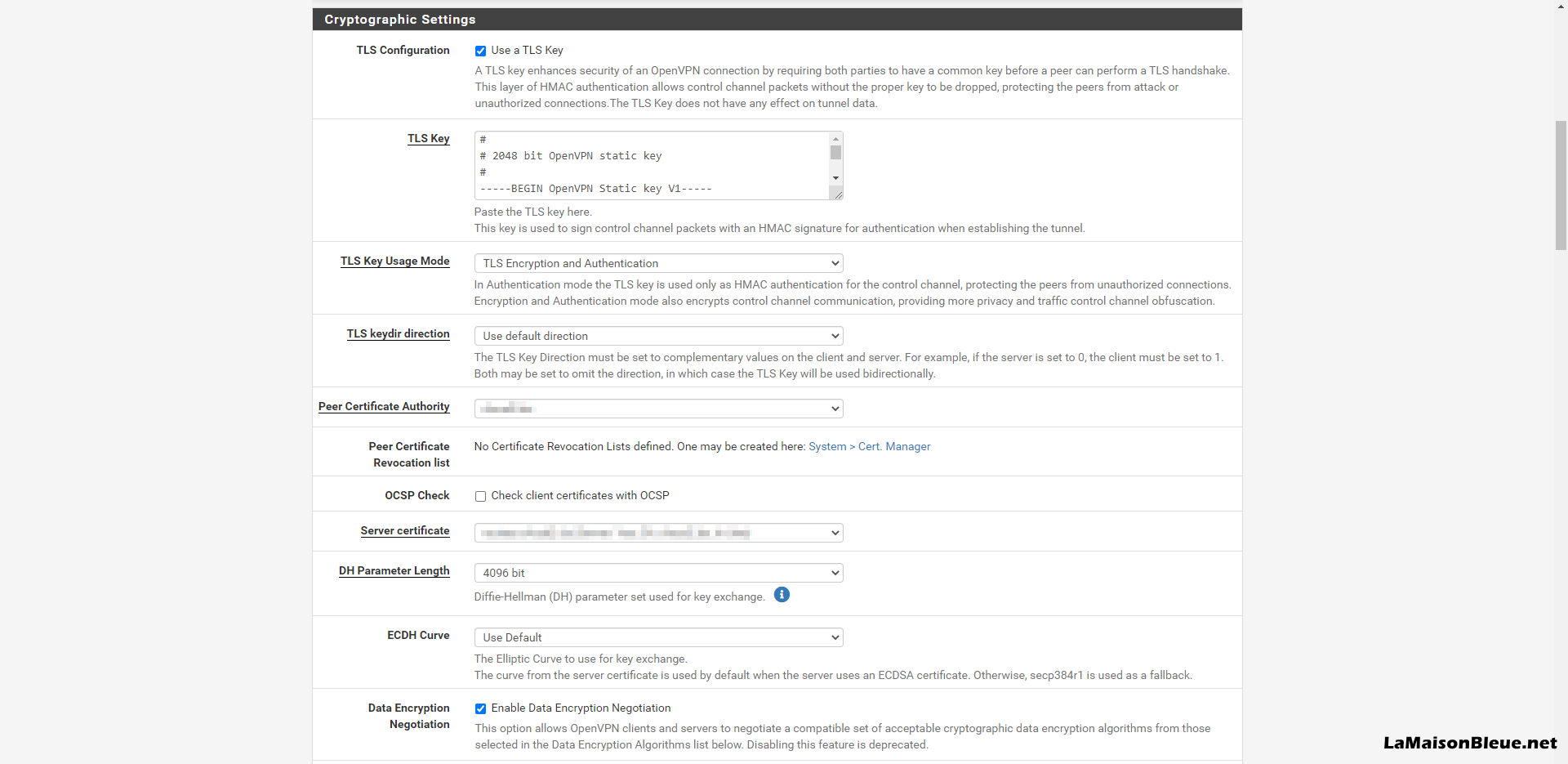This screenshot has width=1568, height=764.
Task: Open the ECDH Curve dropdown
Action: point(658,637)
